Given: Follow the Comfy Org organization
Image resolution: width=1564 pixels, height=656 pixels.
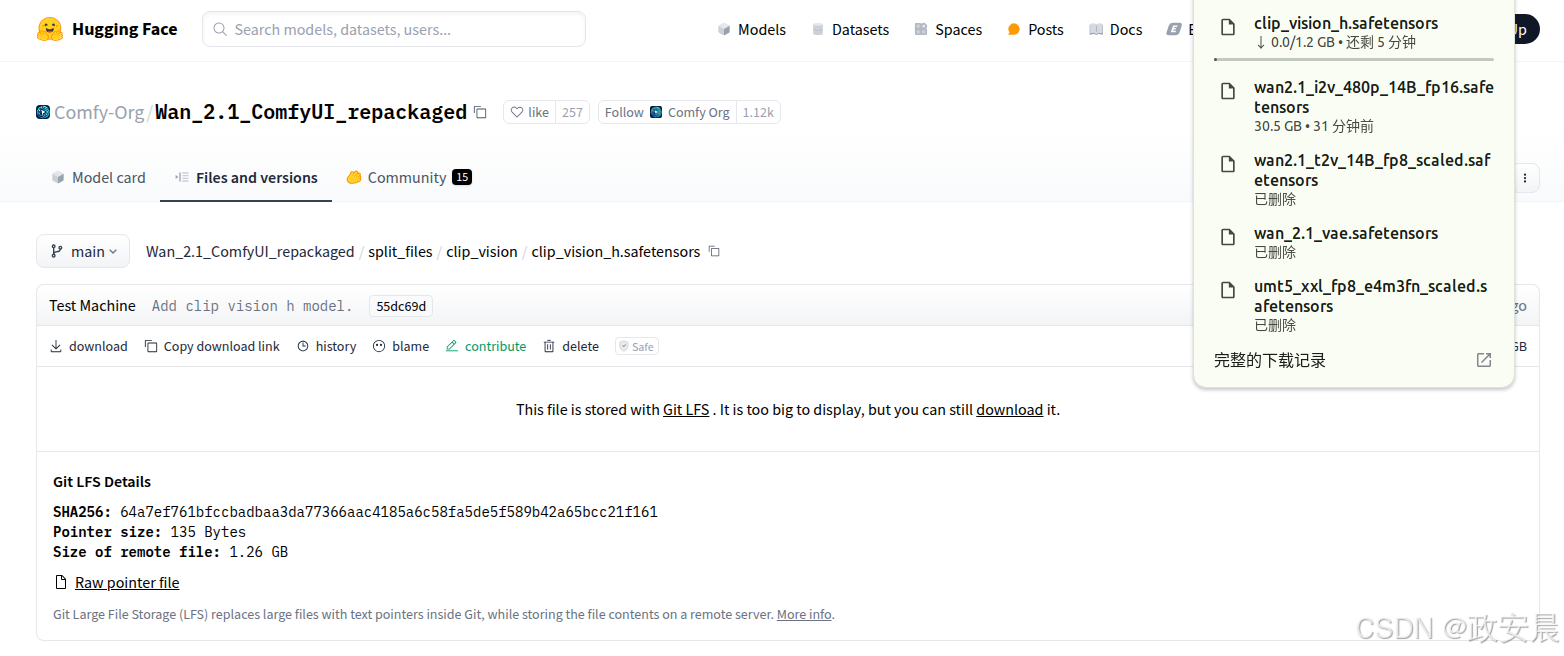Looking at the screenshot, I should pyautogui.click(x=667, y=112).
